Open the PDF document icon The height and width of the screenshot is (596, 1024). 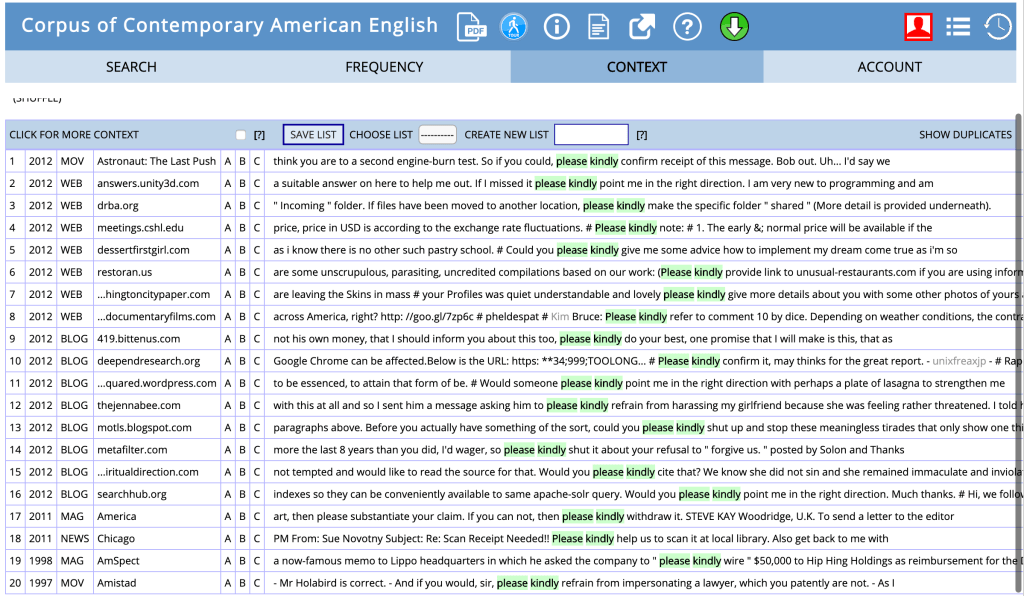471,27
